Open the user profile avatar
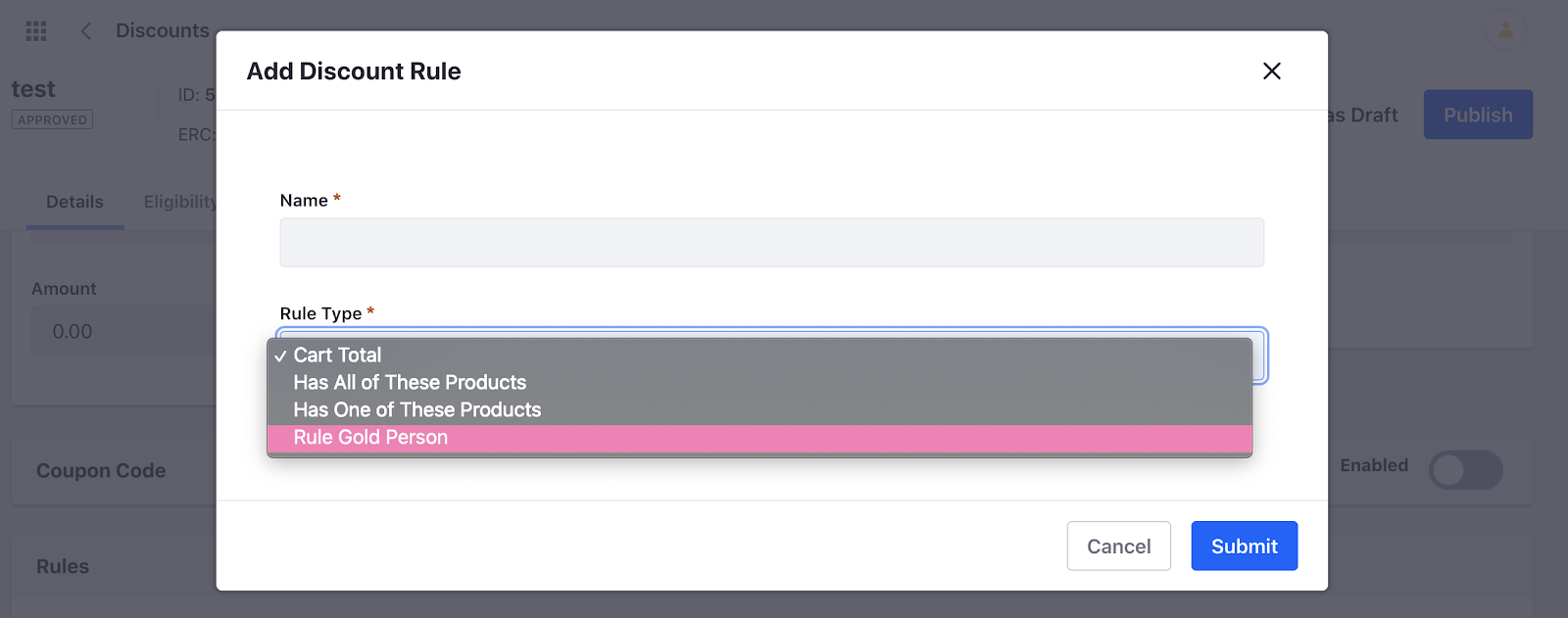1568x618 pixels. tap(1505, 30)
